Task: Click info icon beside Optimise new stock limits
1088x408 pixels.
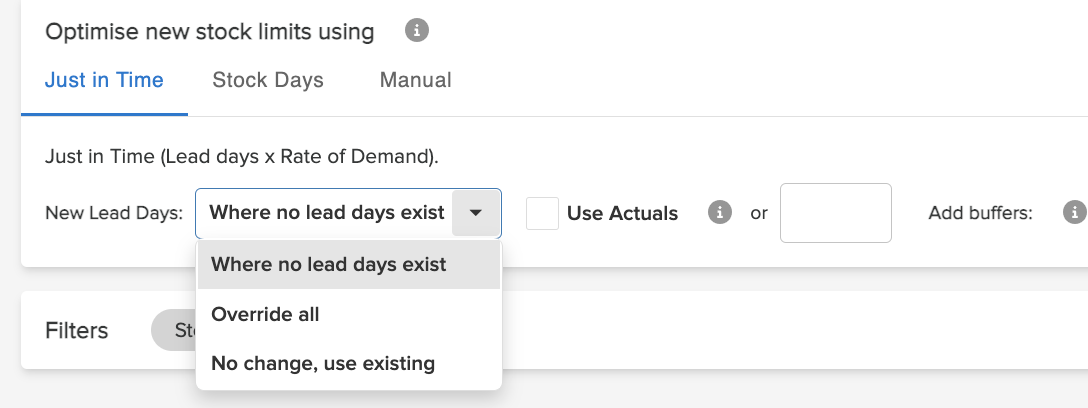Action: pyautogui.click(x=416, y=31)
